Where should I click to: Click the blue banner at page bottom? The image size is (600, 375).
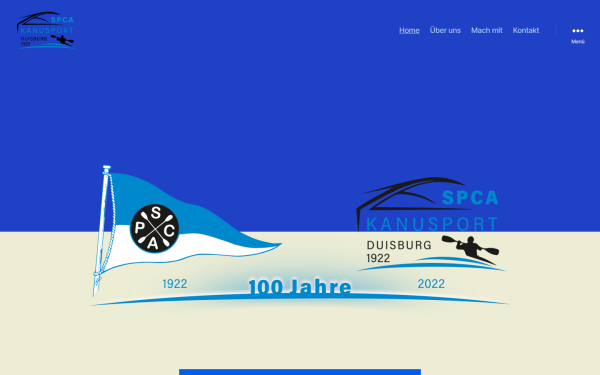[300, 372]
